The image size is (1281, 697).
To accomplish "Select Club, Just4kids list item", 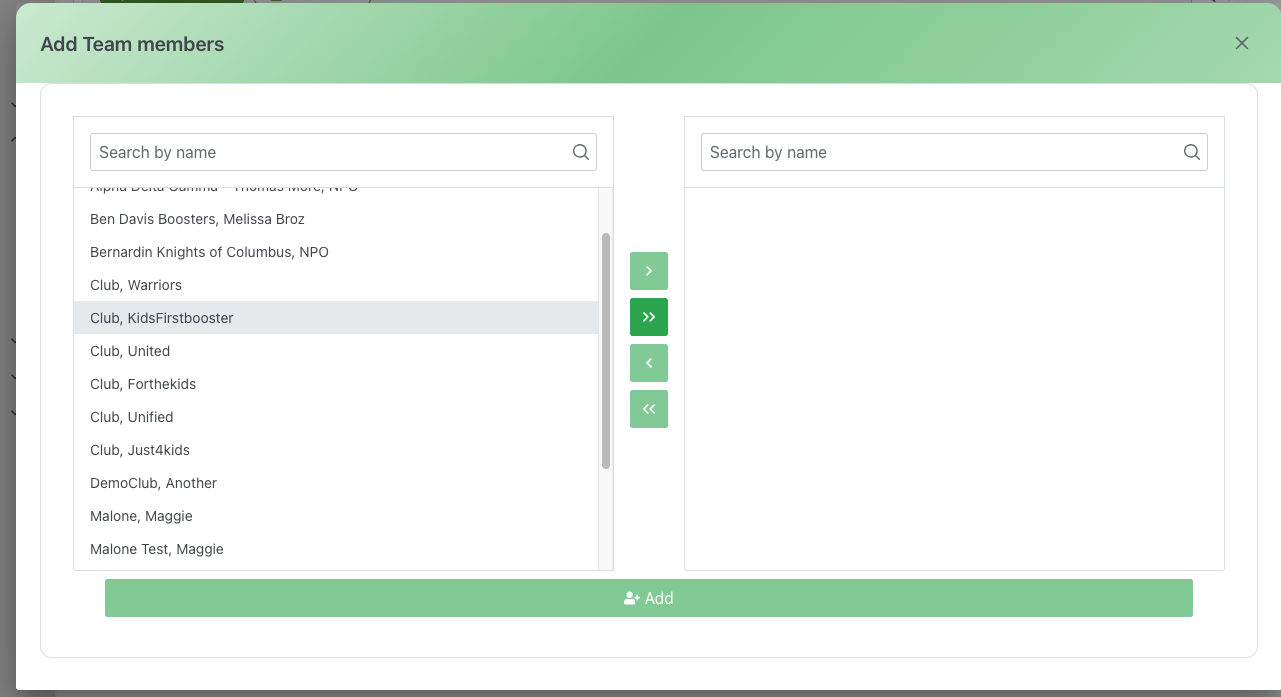I will coord(140,450).
